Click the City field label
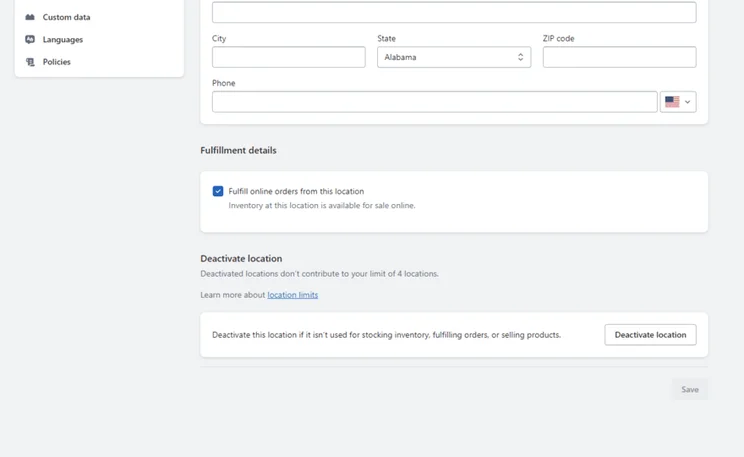This screenshot has width=744, height=457. pos(219,38)
